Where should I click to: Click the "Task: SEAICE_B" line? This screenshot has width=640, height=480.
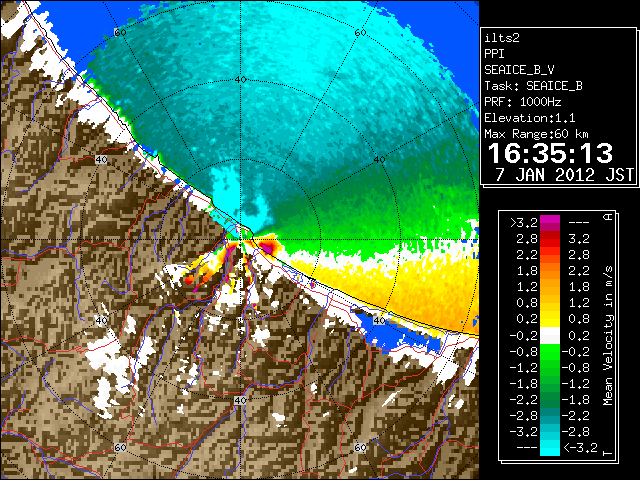[x=533, y=86]
